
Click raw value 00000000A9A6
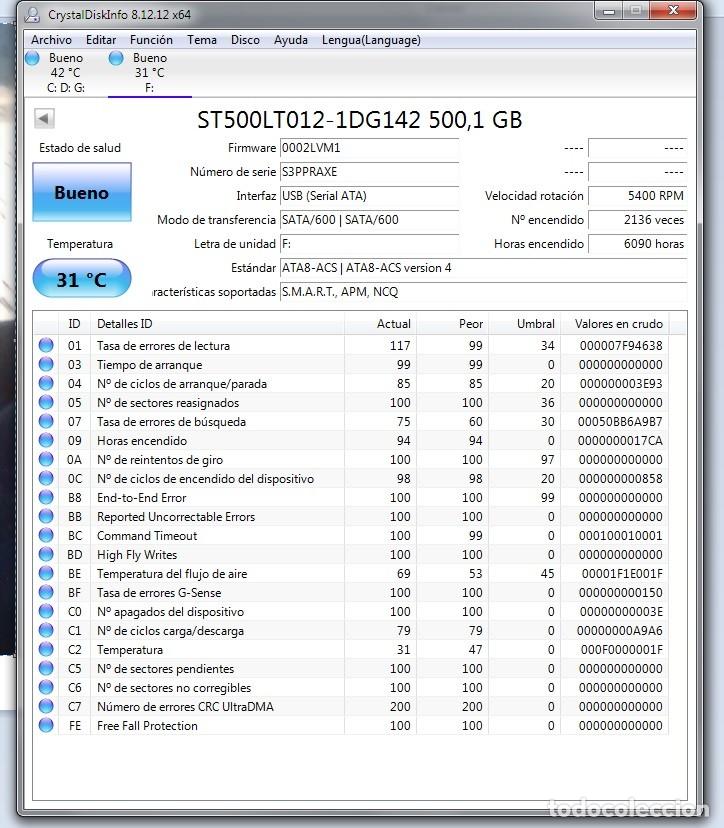point(619,631)
